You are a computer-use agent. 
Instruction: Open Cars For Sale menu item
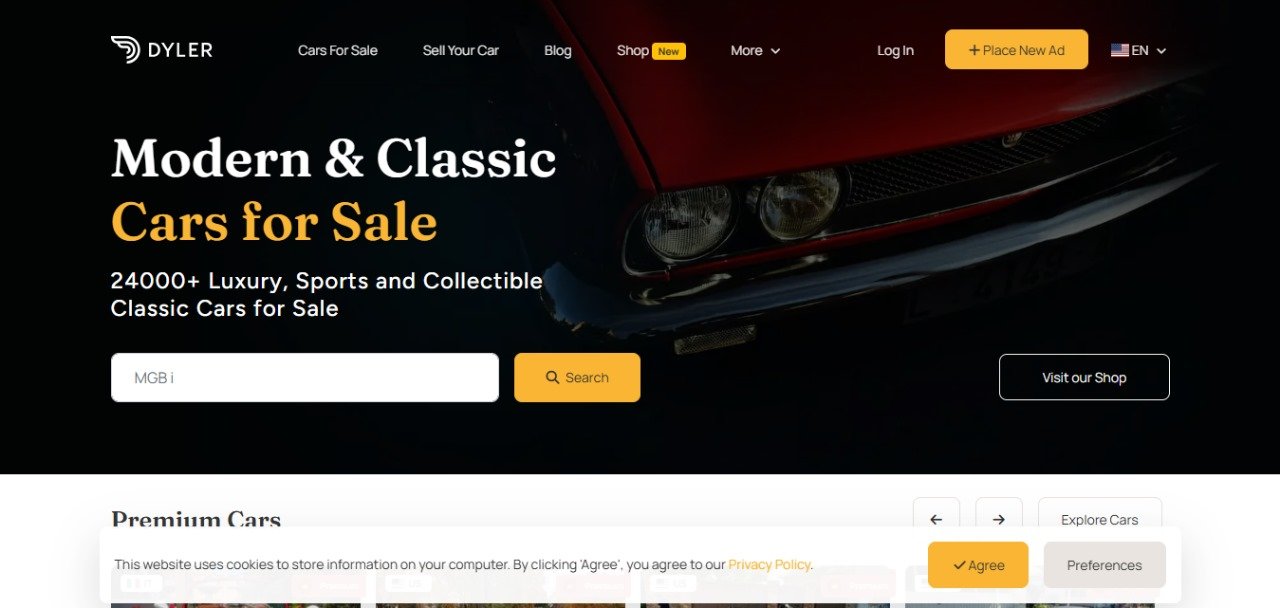tap(338, 50)
